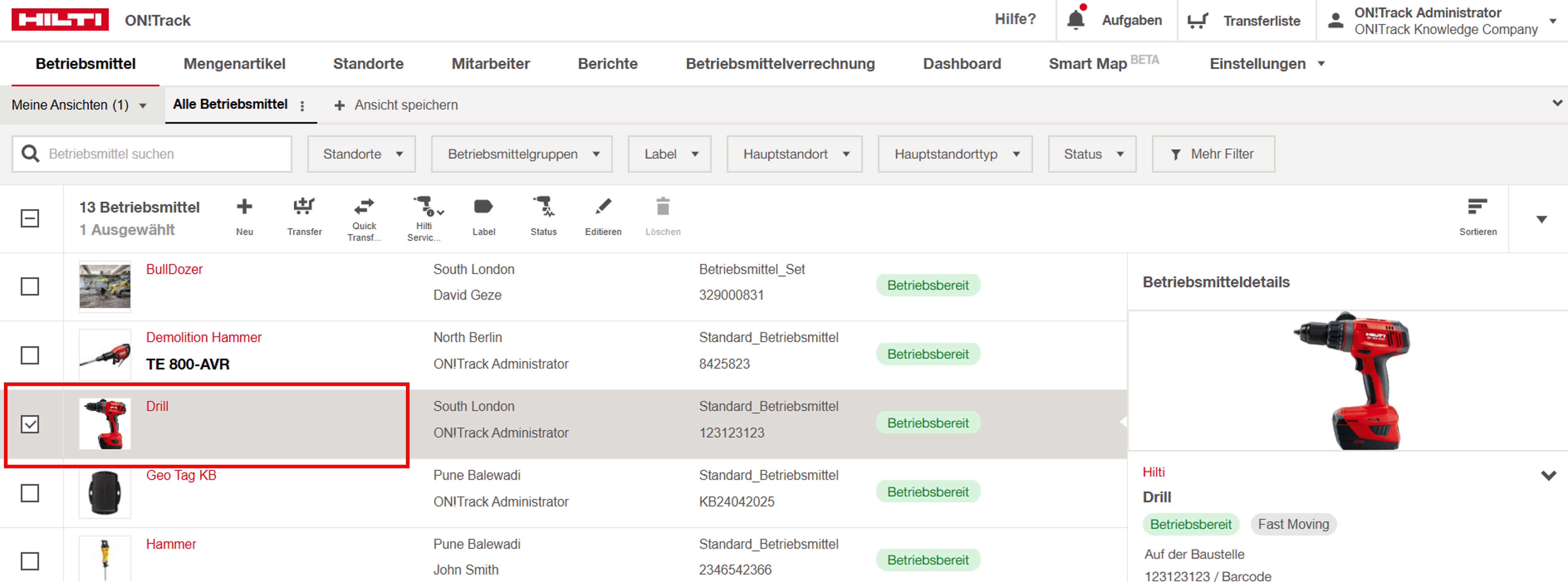The width and height of the screenshot is (1568, 582).
Task: Change Status via toolbar icon
Action: click(x=543, y=206)
